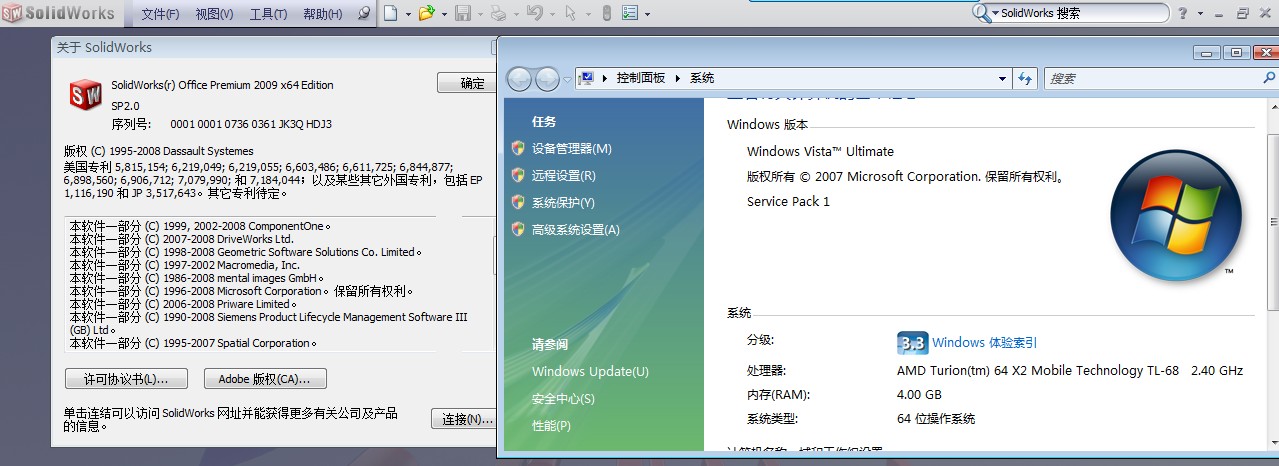This screenshot has width=1279, height=466.
Task: Click the computer icon in the address bar
Action: click(587, 78)
